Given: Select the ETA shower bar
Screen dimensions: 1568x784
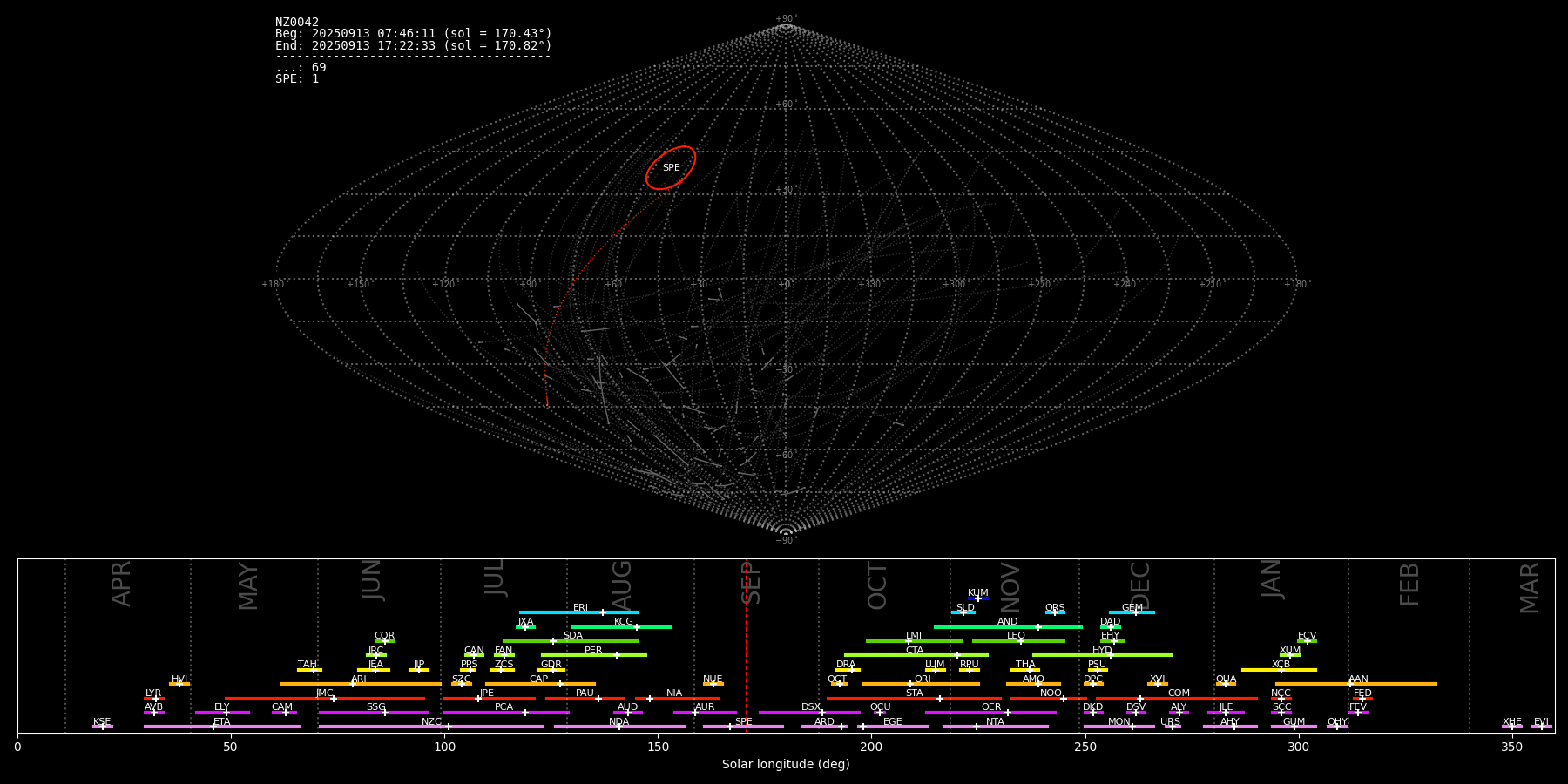Looking at the screenshot, I should 222,727.
